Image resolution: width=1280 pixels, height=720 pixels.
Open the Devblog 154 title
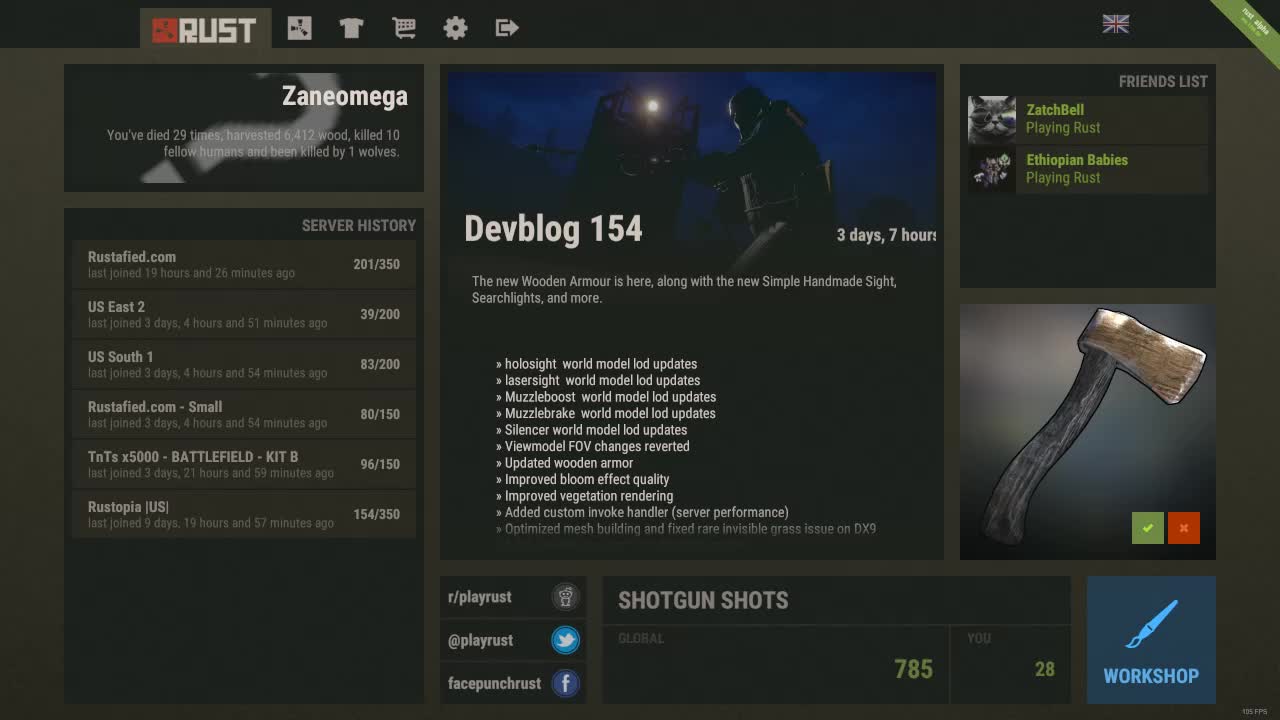(x=553, y=229)
